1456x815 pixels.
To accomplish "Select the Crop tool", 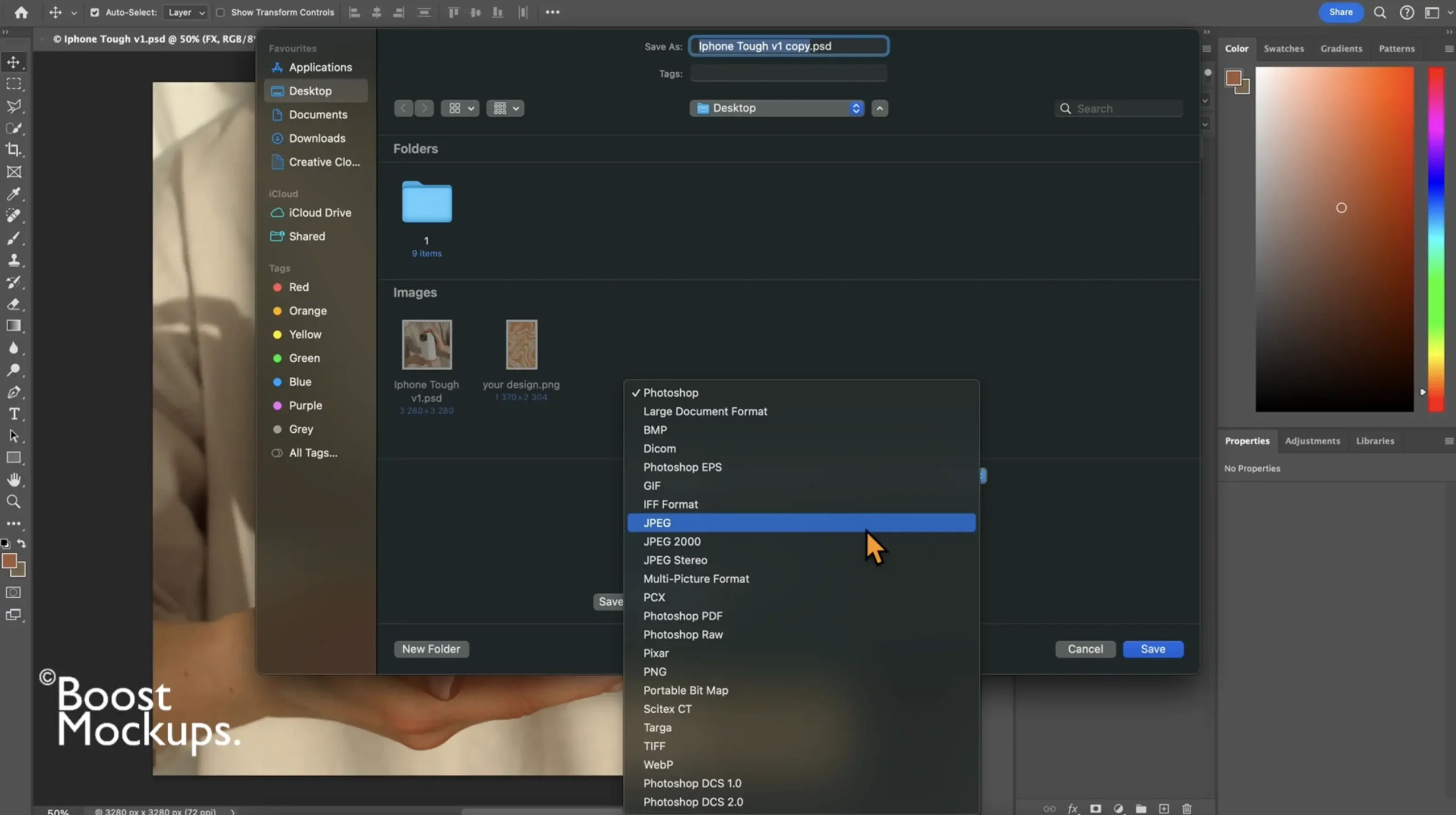I will 14,150.
